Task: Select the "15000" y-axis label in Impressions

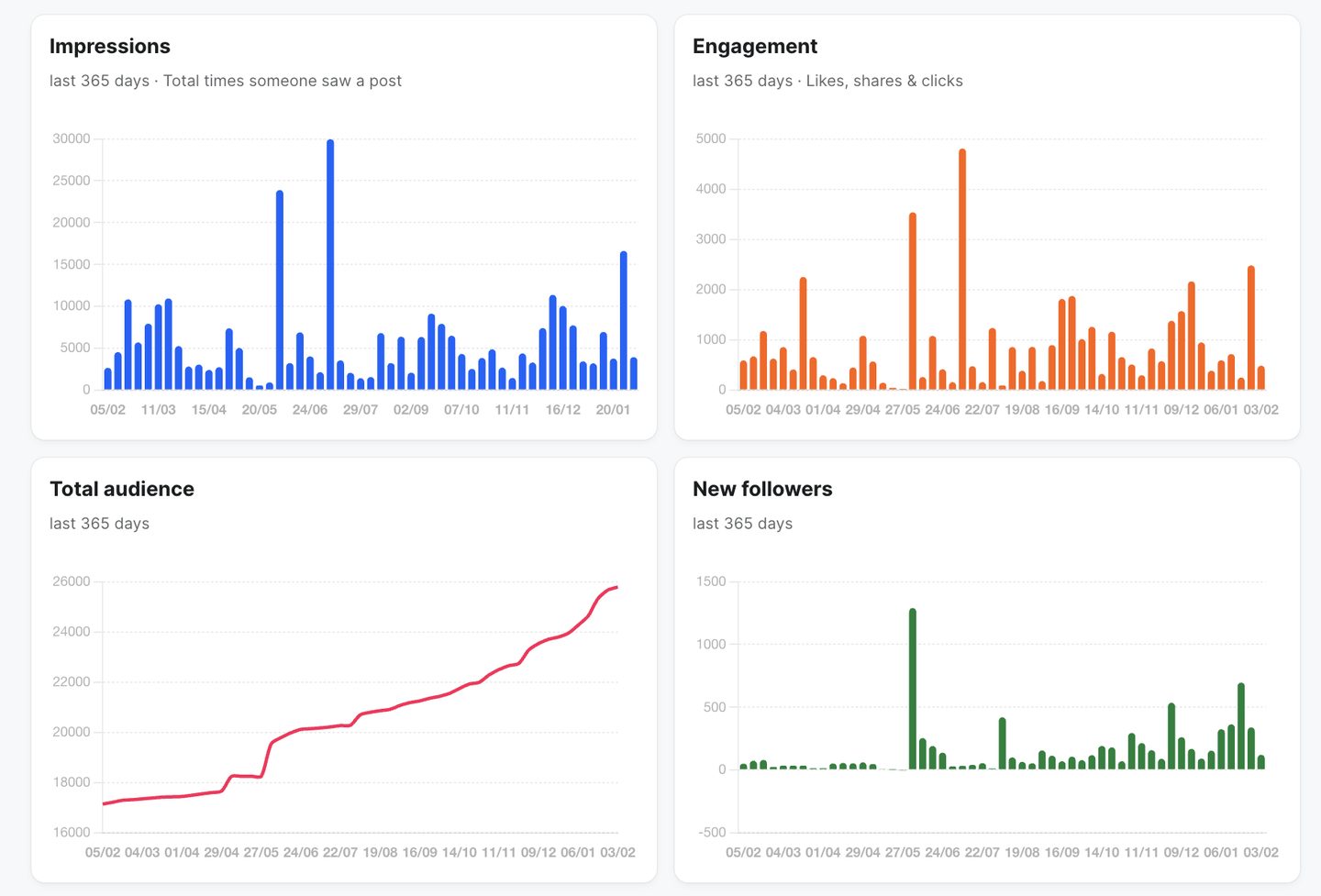Action: (72, 264)
